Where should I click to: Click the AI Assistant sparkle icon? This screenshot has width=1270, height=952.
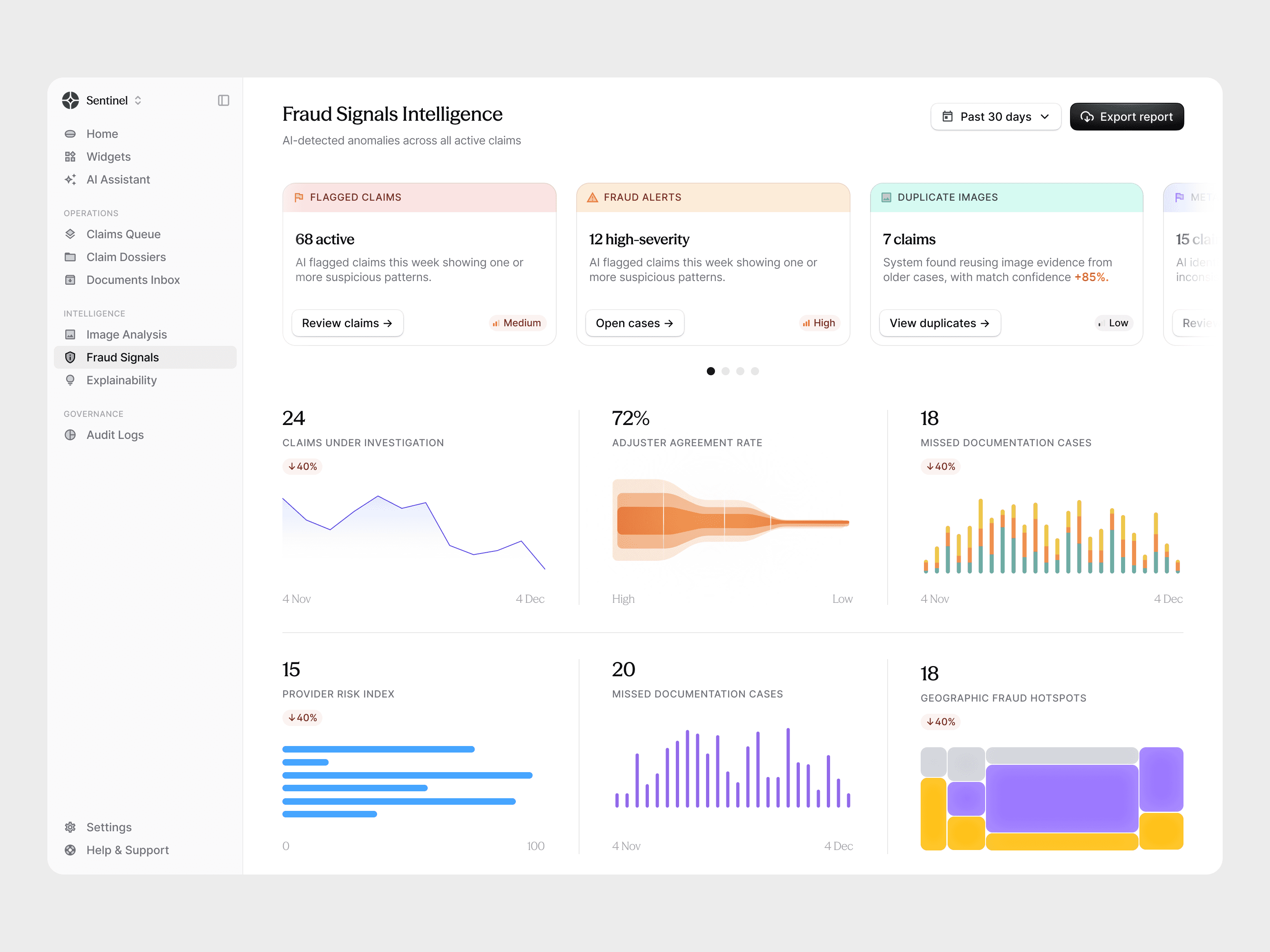71,179
